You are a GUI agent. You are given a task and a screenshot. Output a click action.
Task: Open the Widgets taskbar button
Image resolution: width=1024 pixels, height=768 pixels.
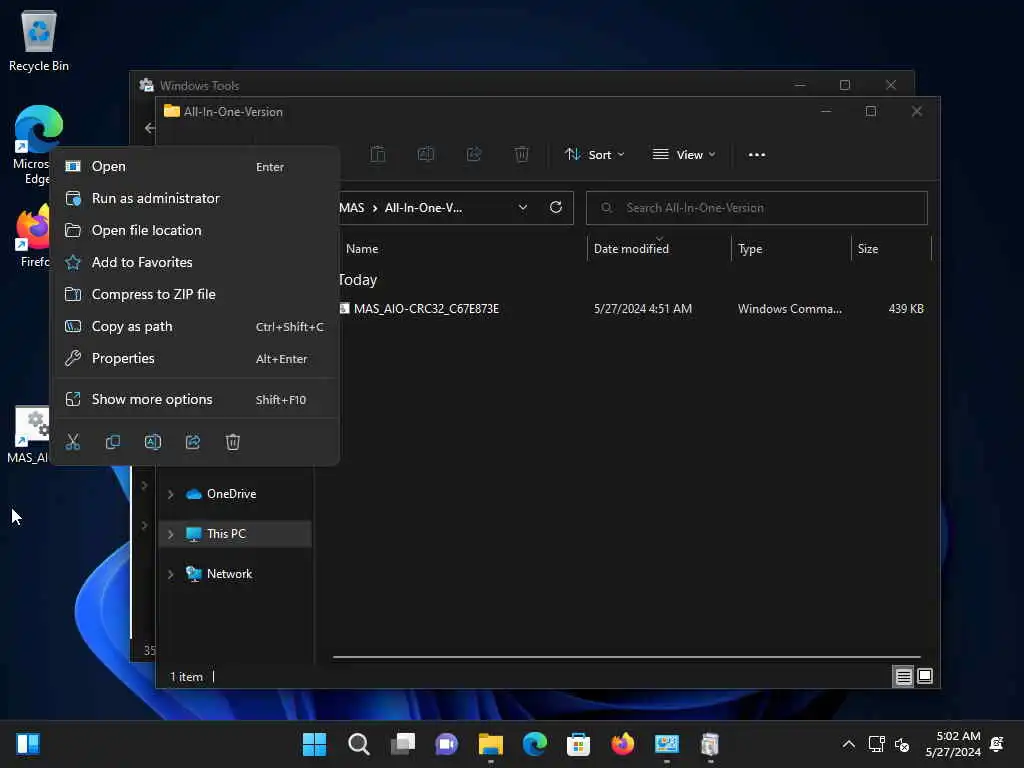click(28, 744)
